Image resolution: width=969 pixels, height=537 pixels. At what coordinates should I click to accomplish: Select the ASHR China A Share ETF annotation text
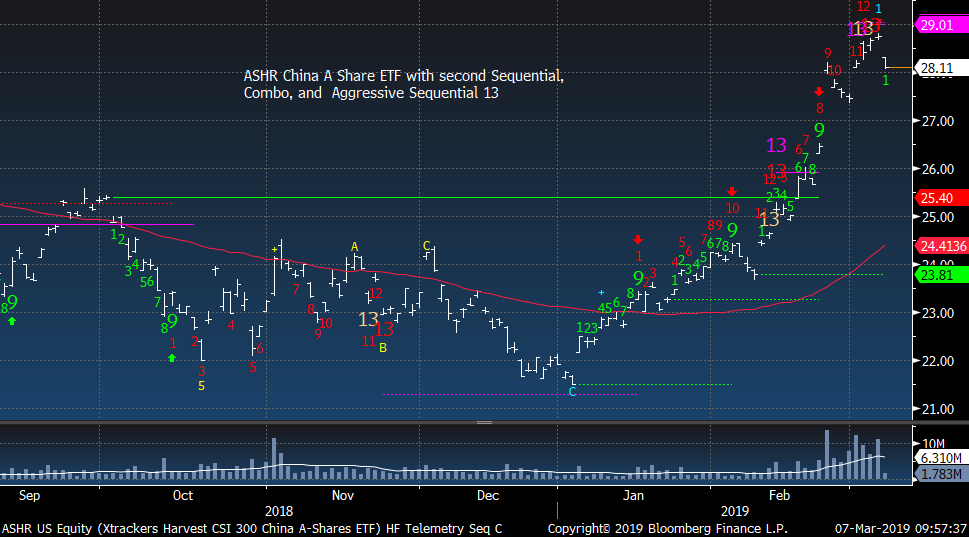[404, 85]
